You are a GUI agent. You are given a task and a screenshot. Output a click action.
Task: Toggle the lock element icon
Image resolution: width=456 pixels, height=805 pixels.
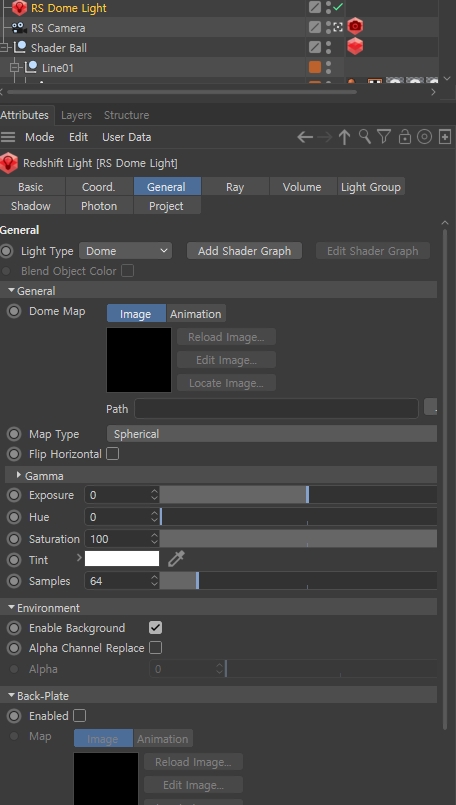(x=405, y=137)
